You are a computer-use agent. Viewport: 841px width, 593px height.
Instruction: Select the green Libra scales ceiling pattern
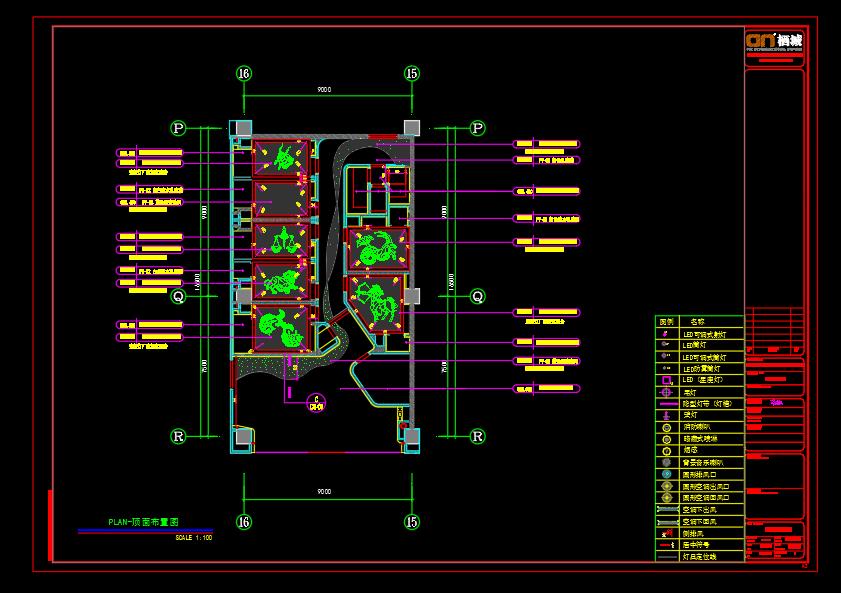point(284,241)
